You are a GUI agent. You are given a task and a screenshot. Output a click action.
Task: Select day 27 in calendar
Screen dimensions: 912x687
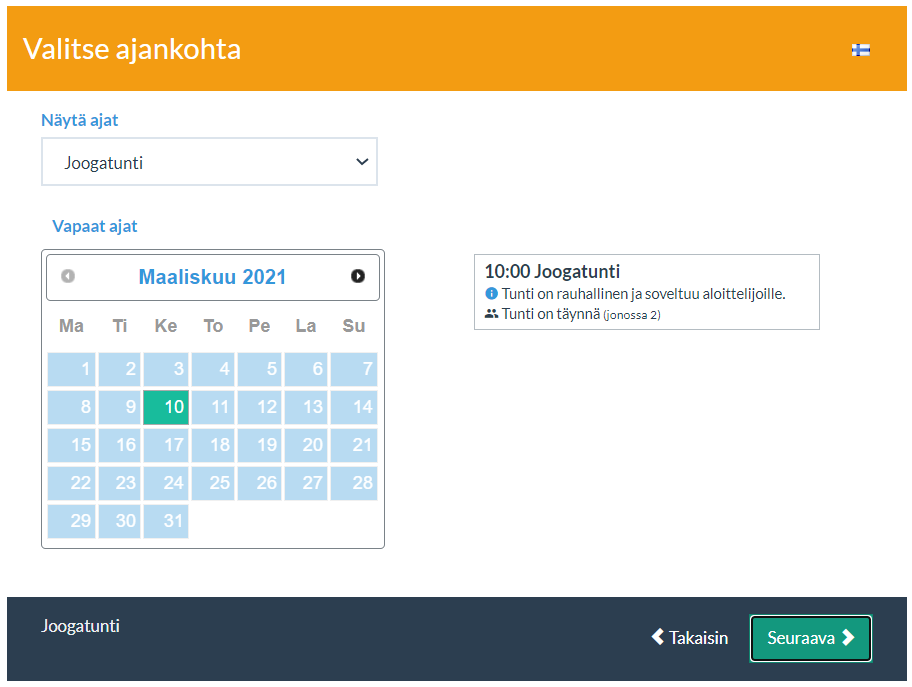pyautogui.click(x=306, y=483)
